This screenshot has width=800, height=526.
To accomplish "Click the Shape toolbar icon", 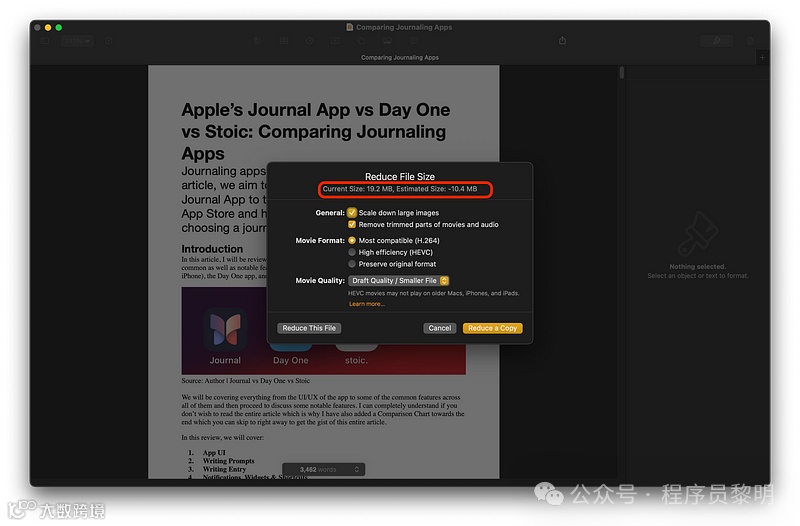I will [x=361, y=41].
